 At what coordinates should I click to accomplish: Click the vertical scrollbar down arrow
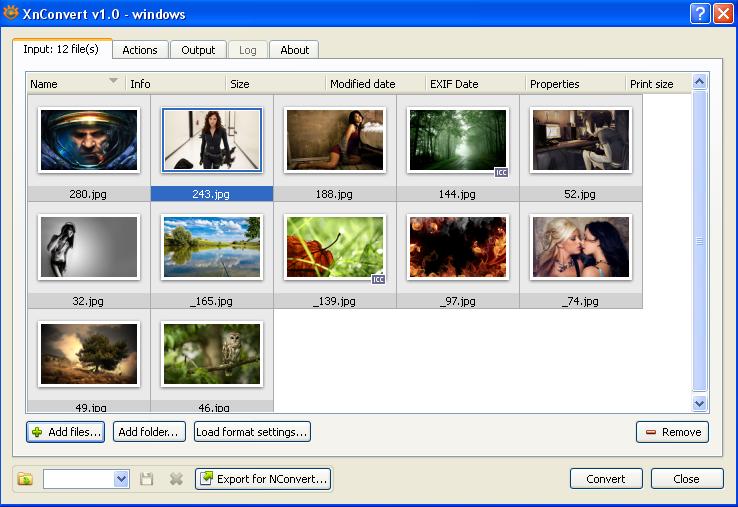click(x=699, y=403)
